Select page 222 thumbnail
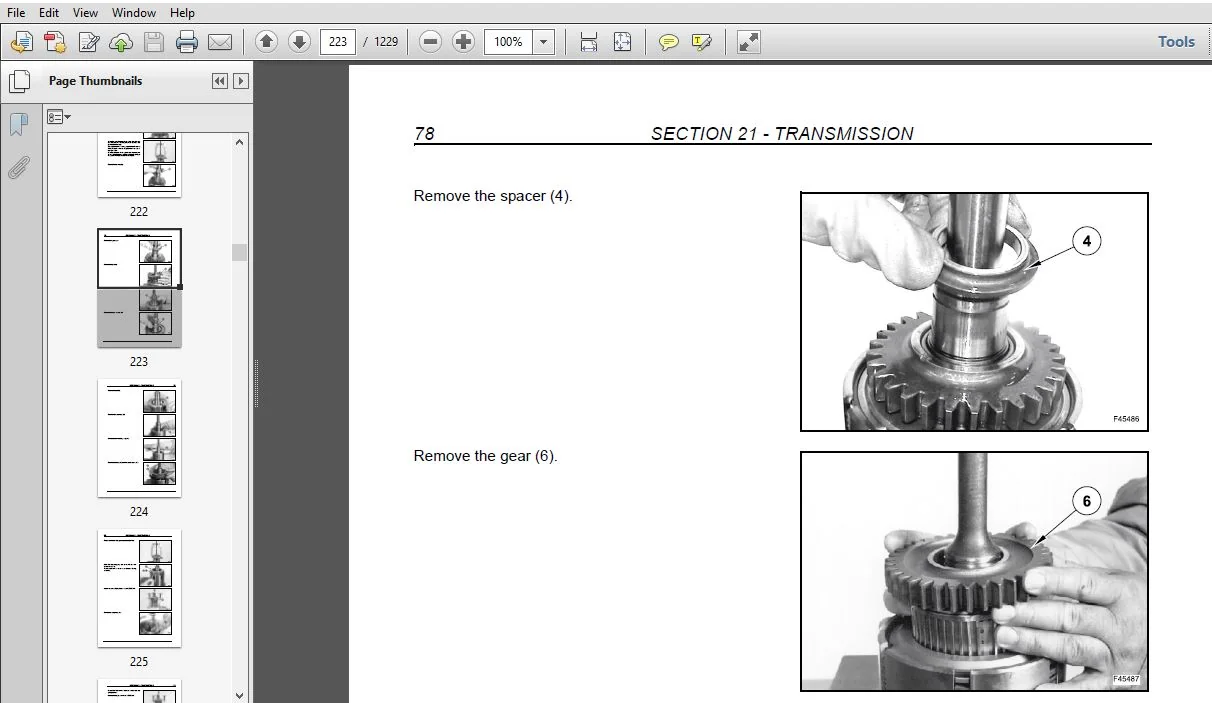The image size is (1212, 703). 139,165
